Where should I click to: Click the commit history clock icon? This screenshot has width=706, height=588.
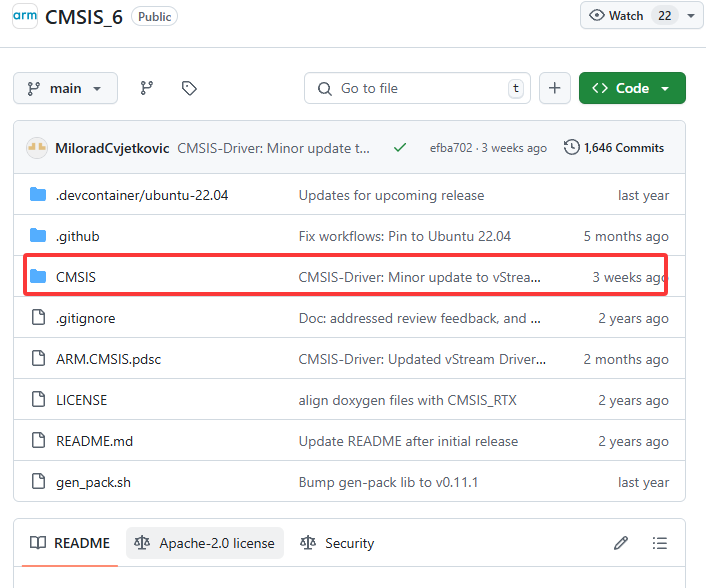(x=572, y=147)
